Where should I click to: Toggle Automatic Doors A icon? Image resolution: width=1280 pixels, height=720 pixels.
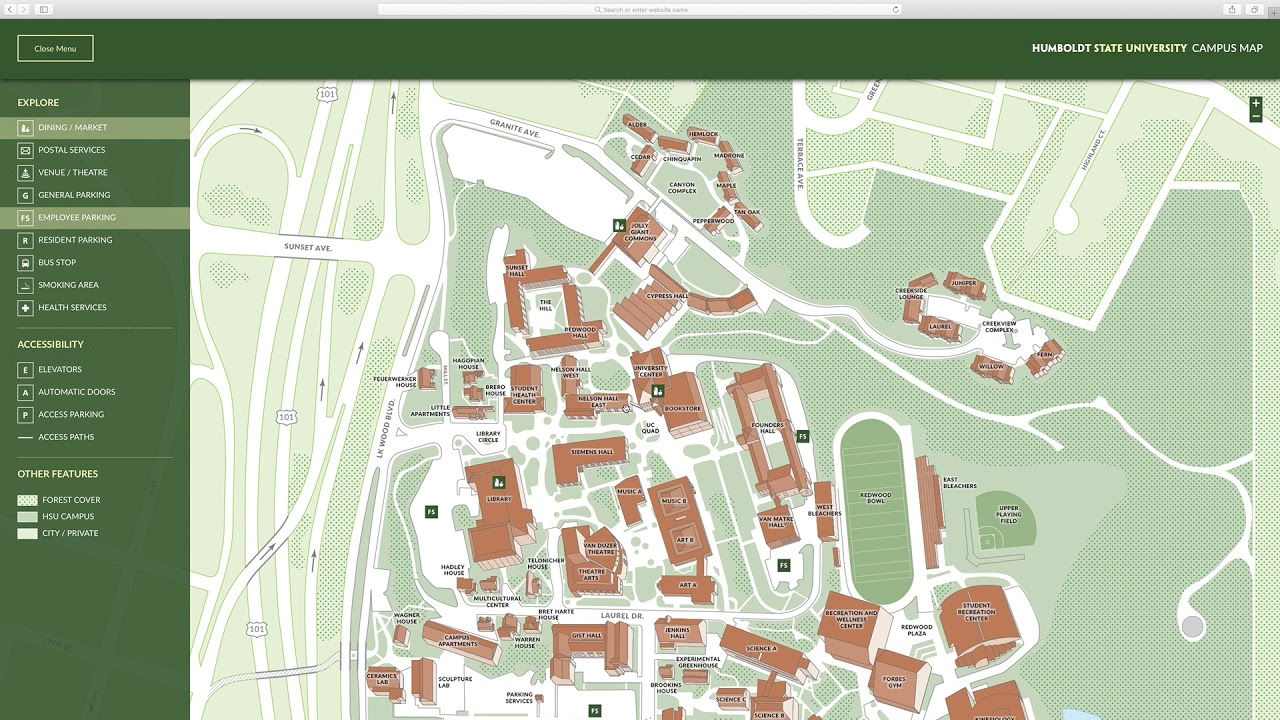[26, 392]
